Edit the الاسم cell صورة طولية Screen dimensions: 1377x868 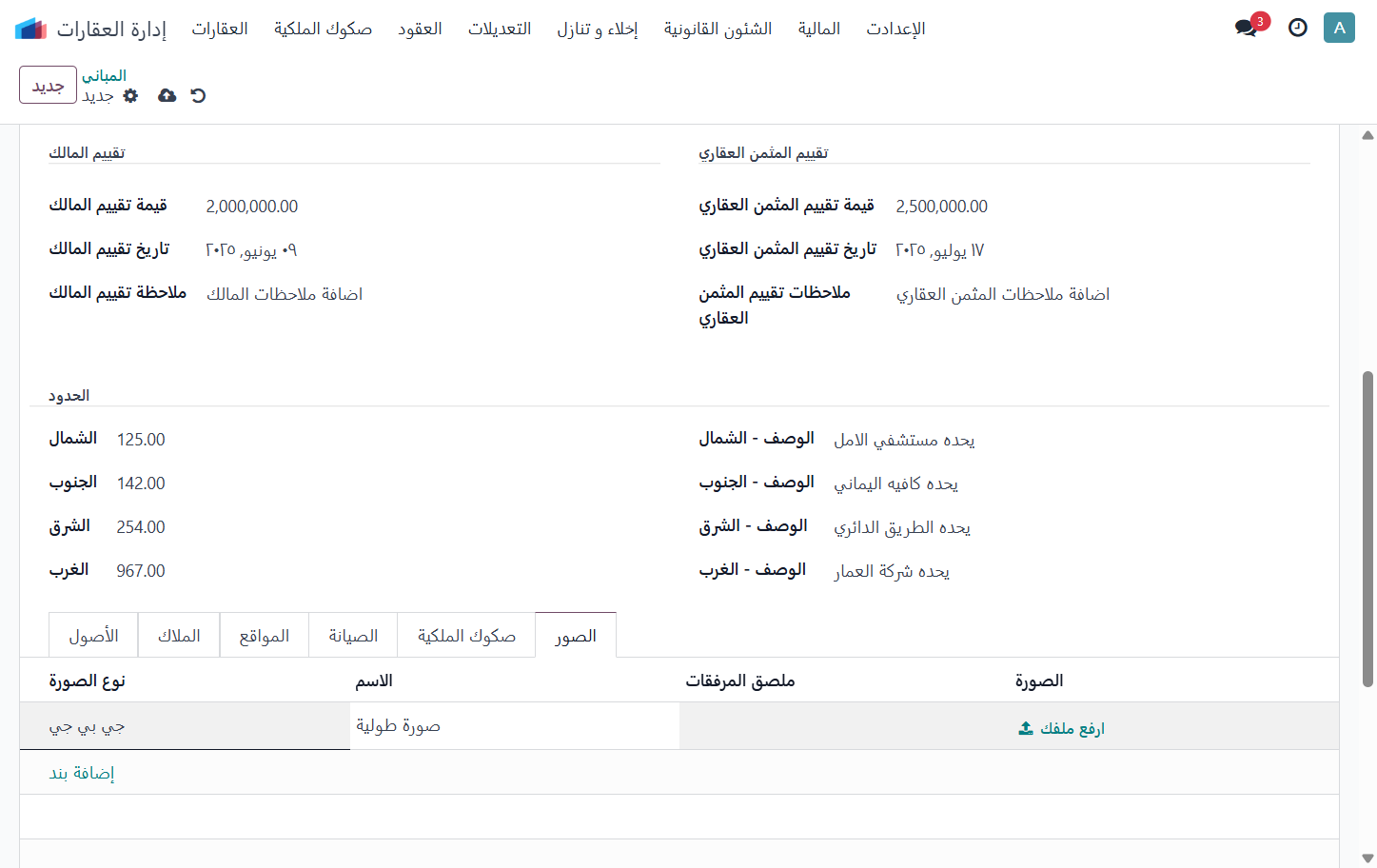[515, 726]
